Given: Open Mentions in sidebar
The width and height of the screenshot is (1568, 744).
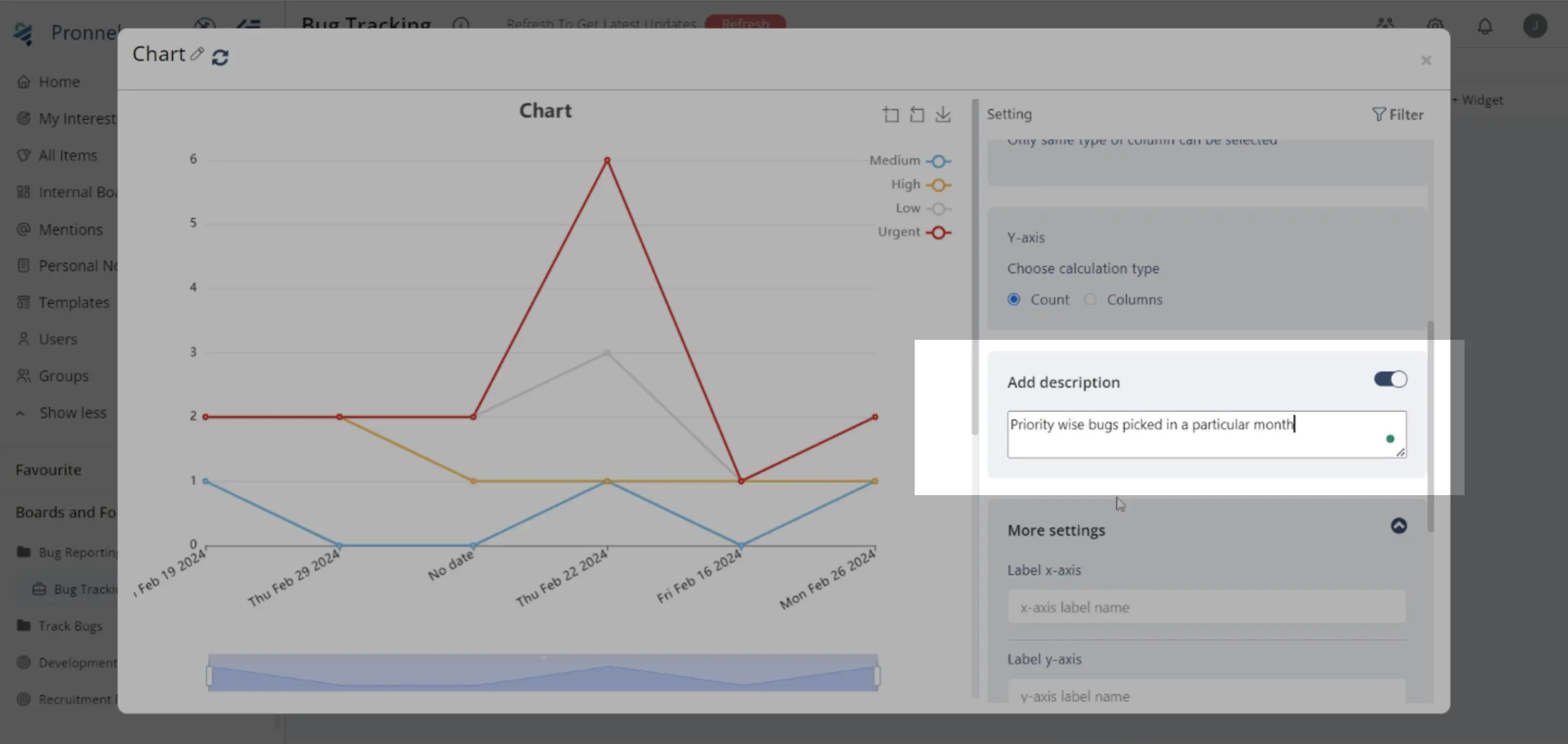Looking at the screenshot, I should 70,229.
